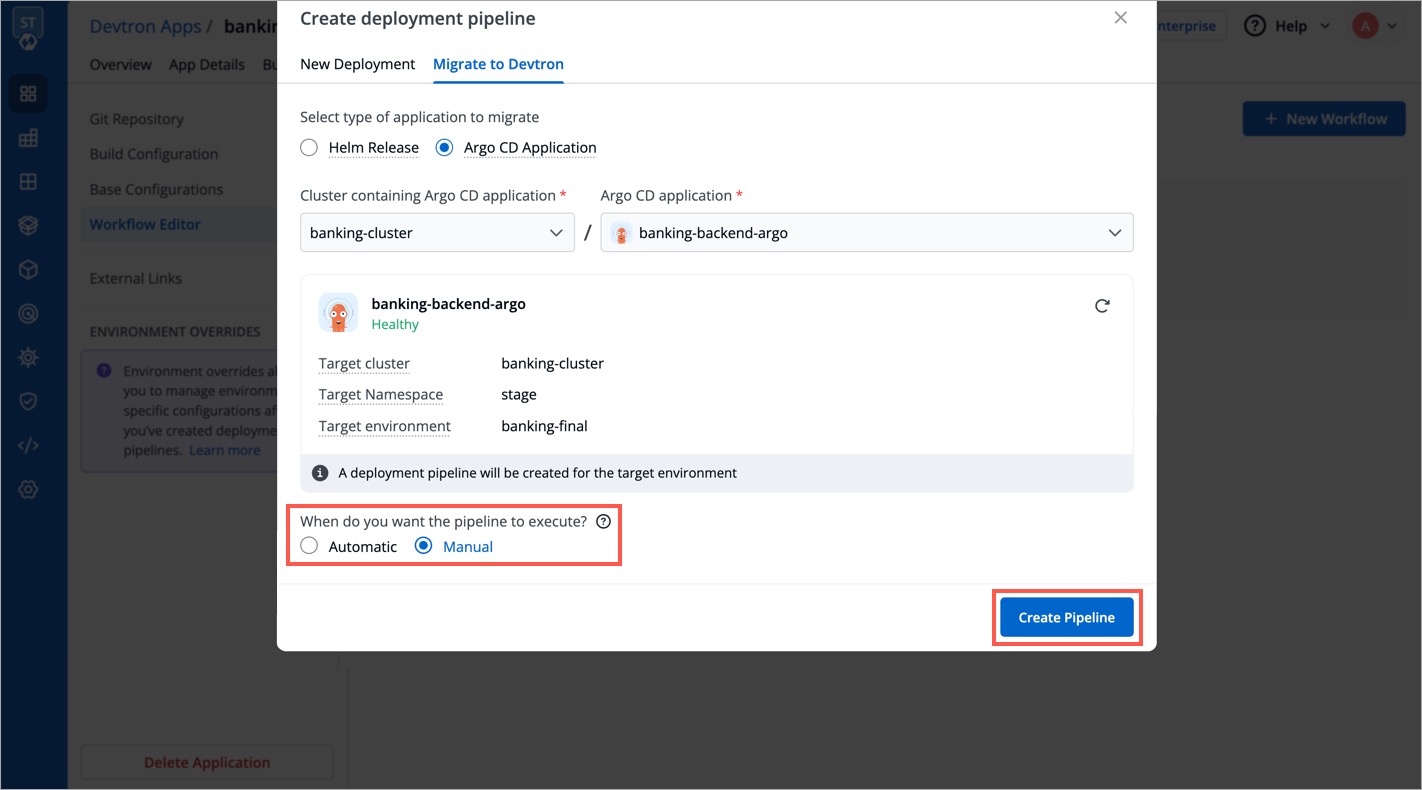Click the Chart Store stacked-box icon
This screenshot has width=1422, height=790.
27,224
